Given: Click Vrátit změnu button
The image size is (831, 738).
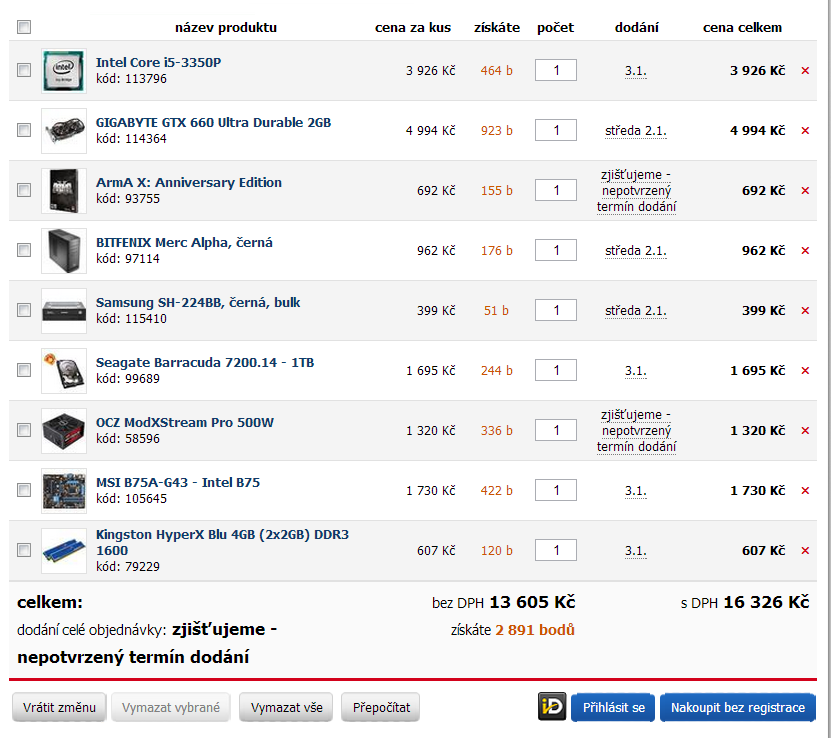Looking at the screenshot, I should 59,707.
